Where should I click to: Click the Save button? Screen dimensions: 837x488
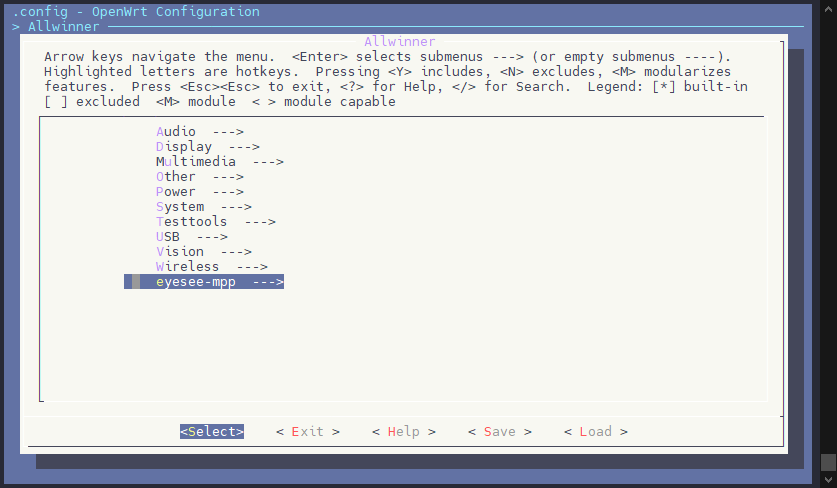(500, 431)
